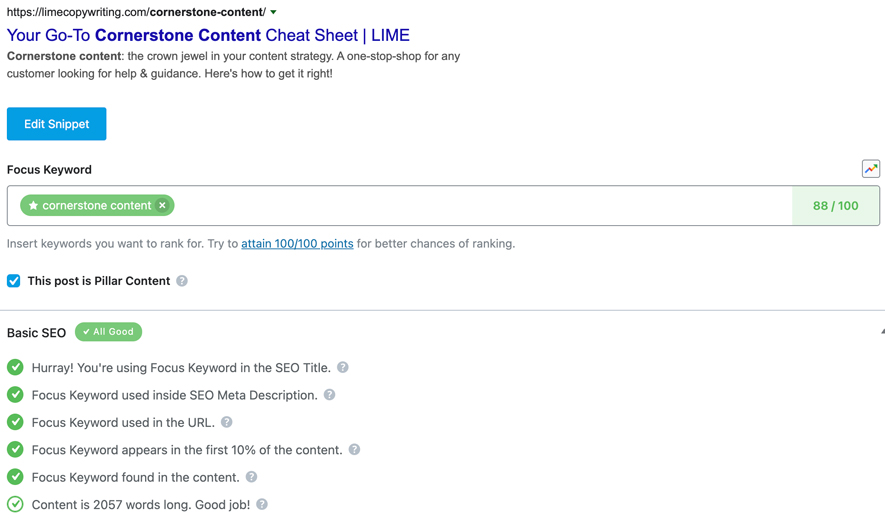Click inside the Focus Keyword input field
This screenshot has width=885, height=518.
pyautogui.click(x=480, y=206)
